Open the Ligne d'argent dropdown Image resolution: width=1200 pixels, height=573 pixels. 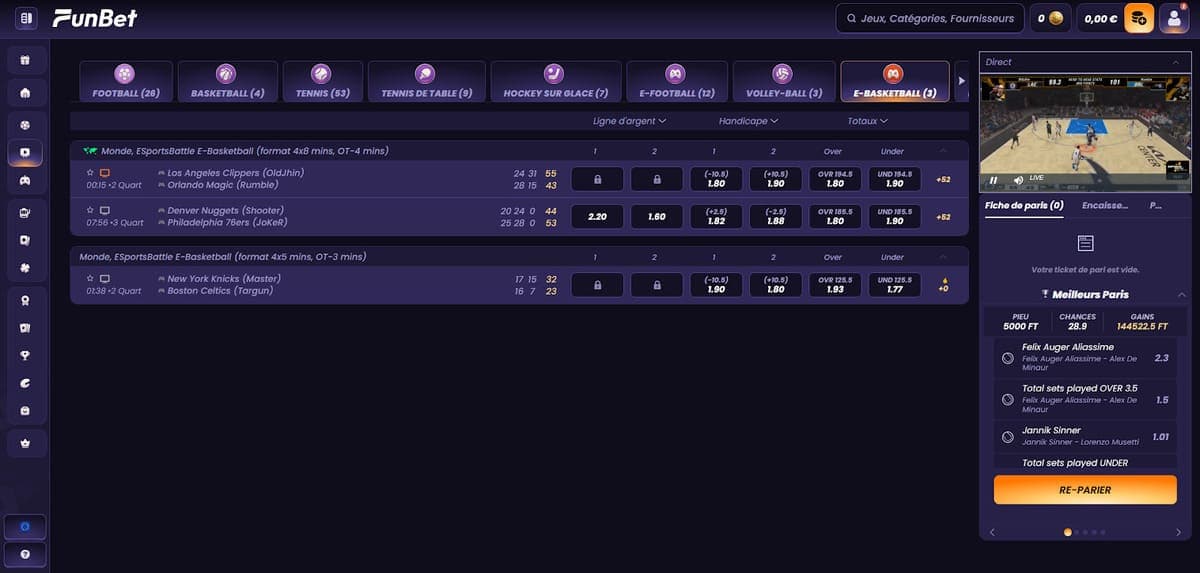coord(629,121)
